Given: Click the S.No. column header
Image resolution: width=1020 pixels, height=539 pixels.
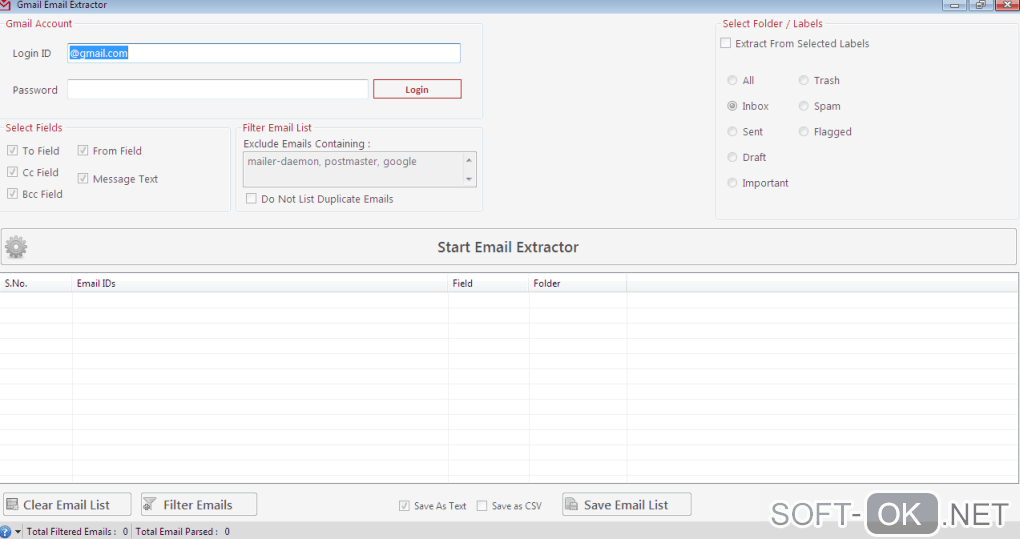Looking at the screenshot, I should 36,283.
